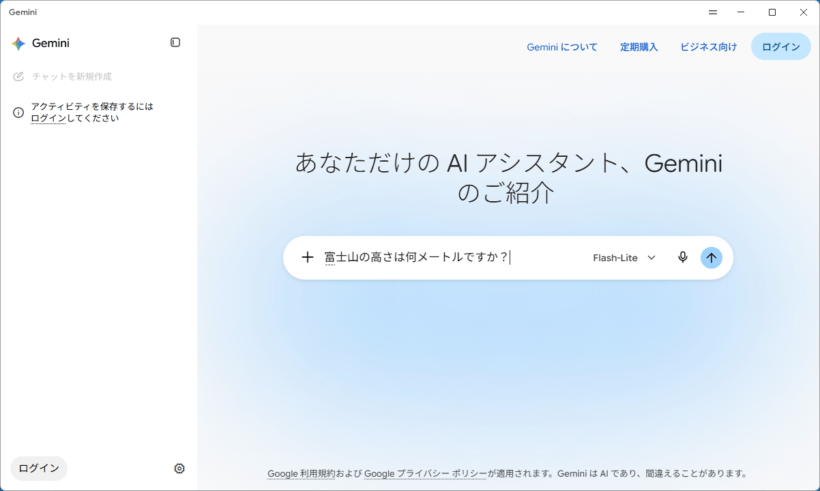Close the Gemini window
Viewport: 820px width, 491px height.
[x=803, y=12]
